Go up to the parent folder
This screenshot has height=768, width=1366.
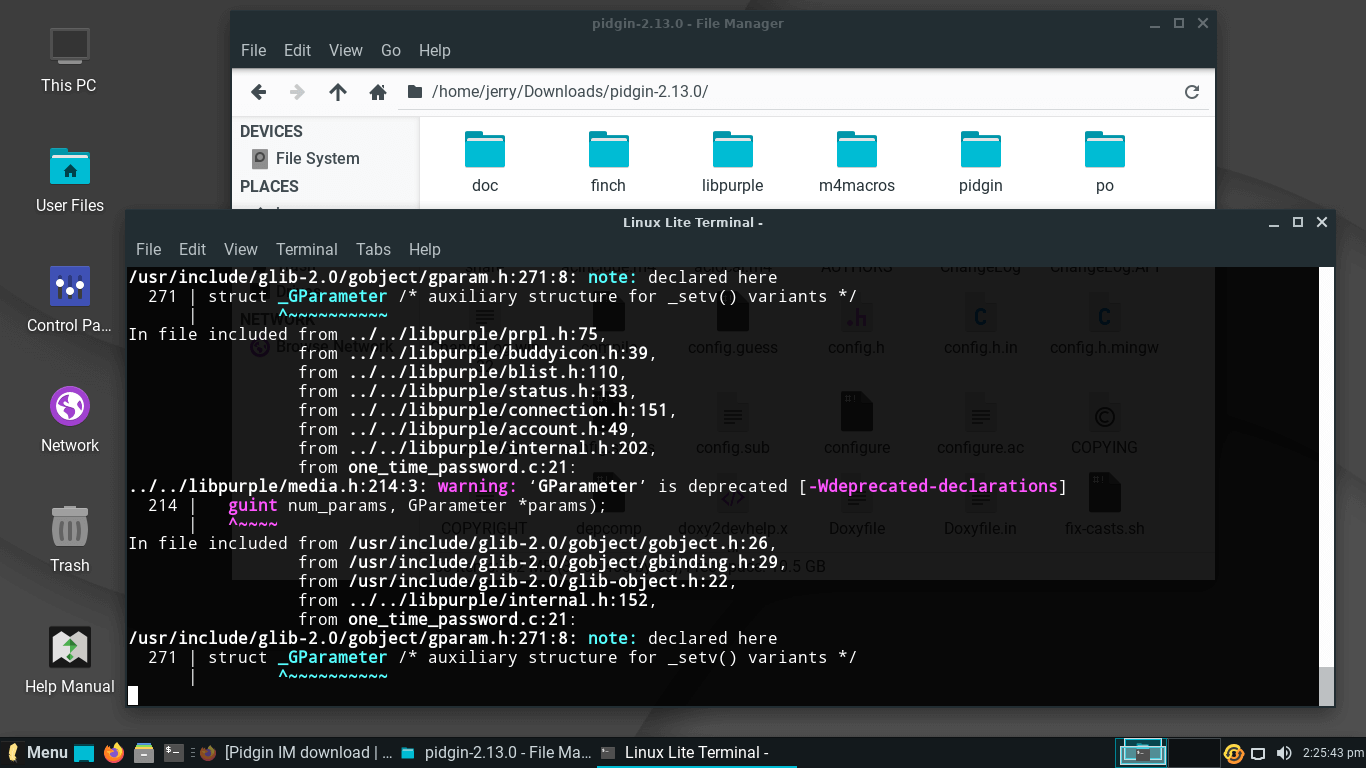point(338,92)
